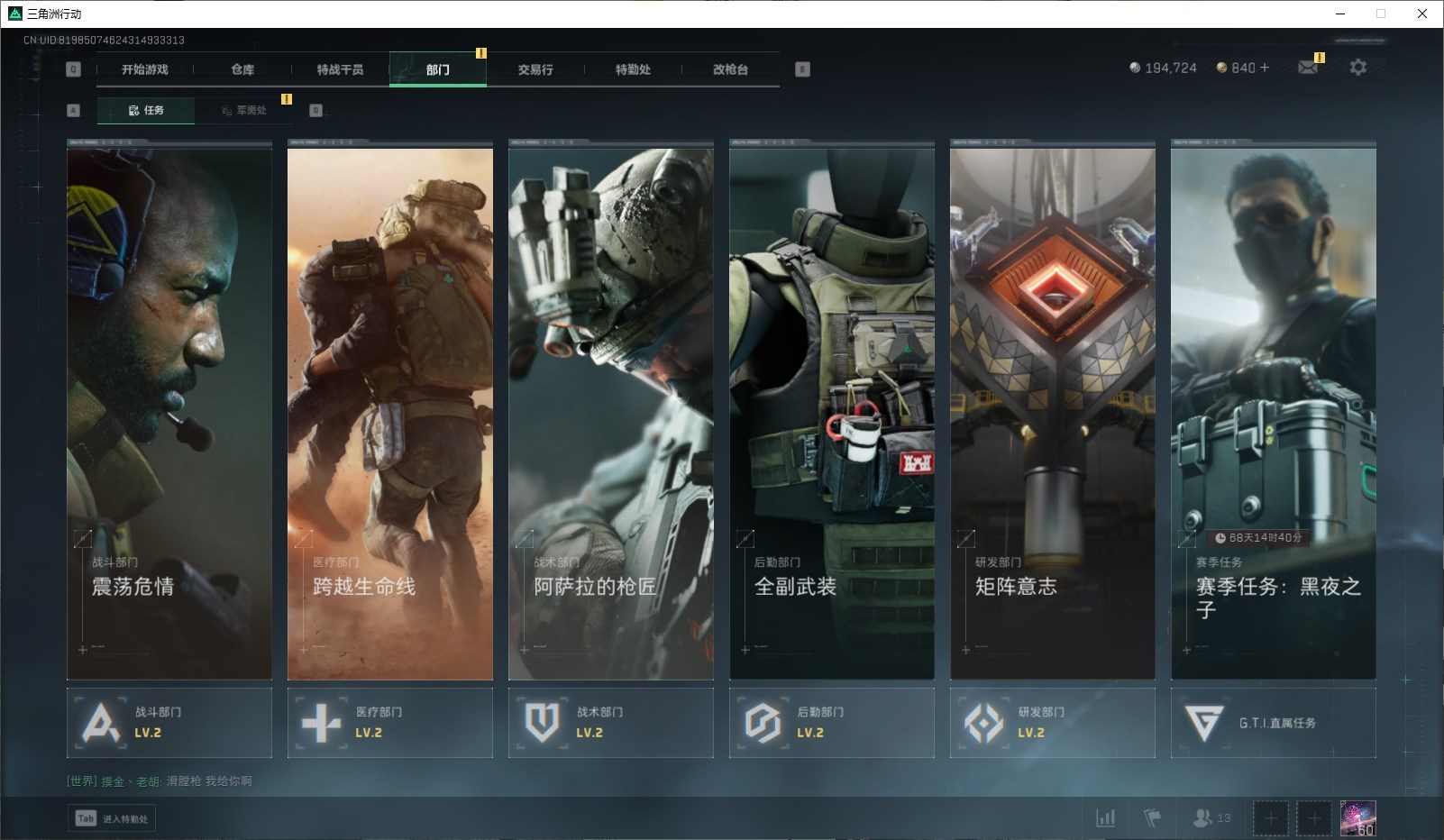This screenshot has height=840, width=1444.
Task: Click the 88天14时40分 season timer
Action: click(x=1258, y=538)
